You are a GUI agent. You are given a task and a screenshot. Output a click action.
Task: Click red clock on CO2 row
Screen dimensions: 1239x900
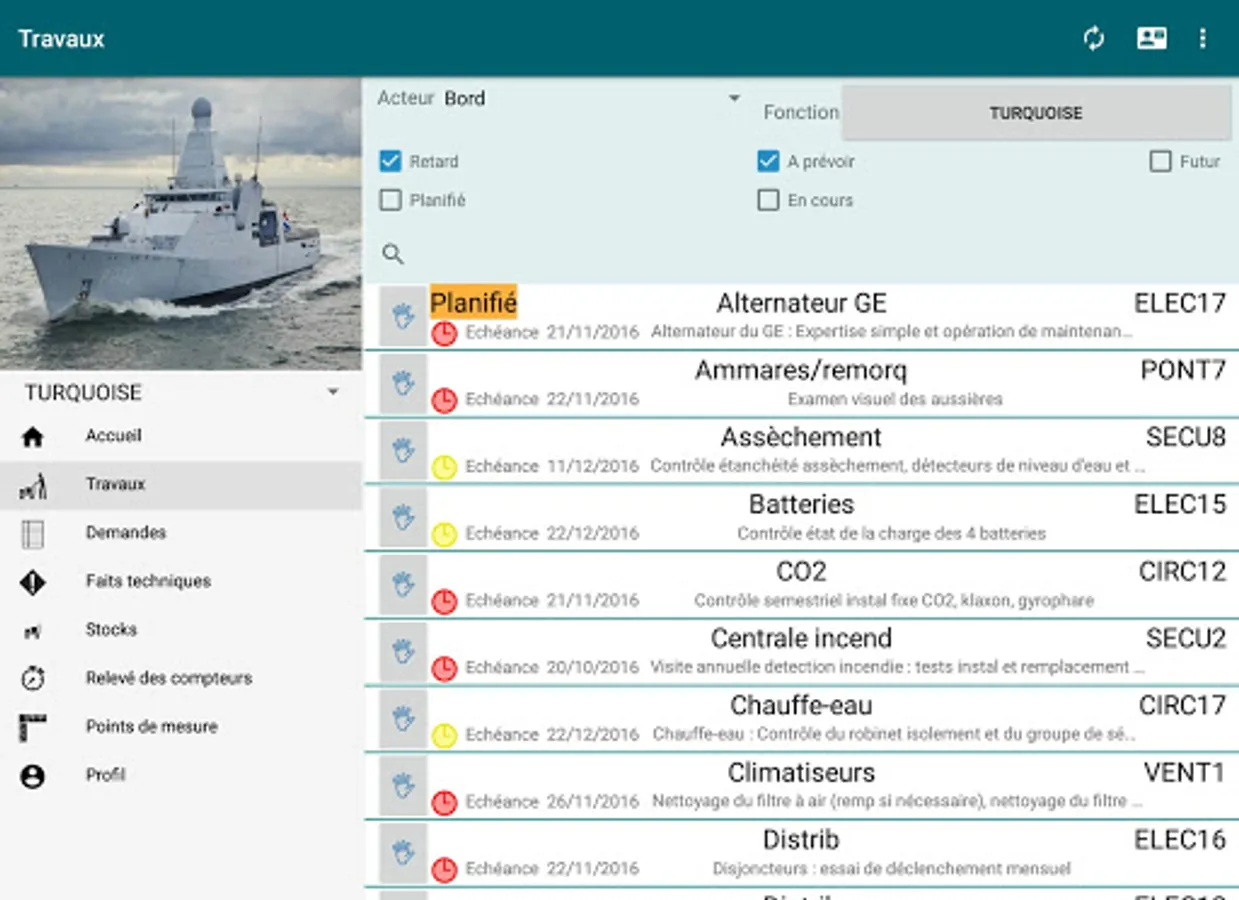tap(444, 601)
